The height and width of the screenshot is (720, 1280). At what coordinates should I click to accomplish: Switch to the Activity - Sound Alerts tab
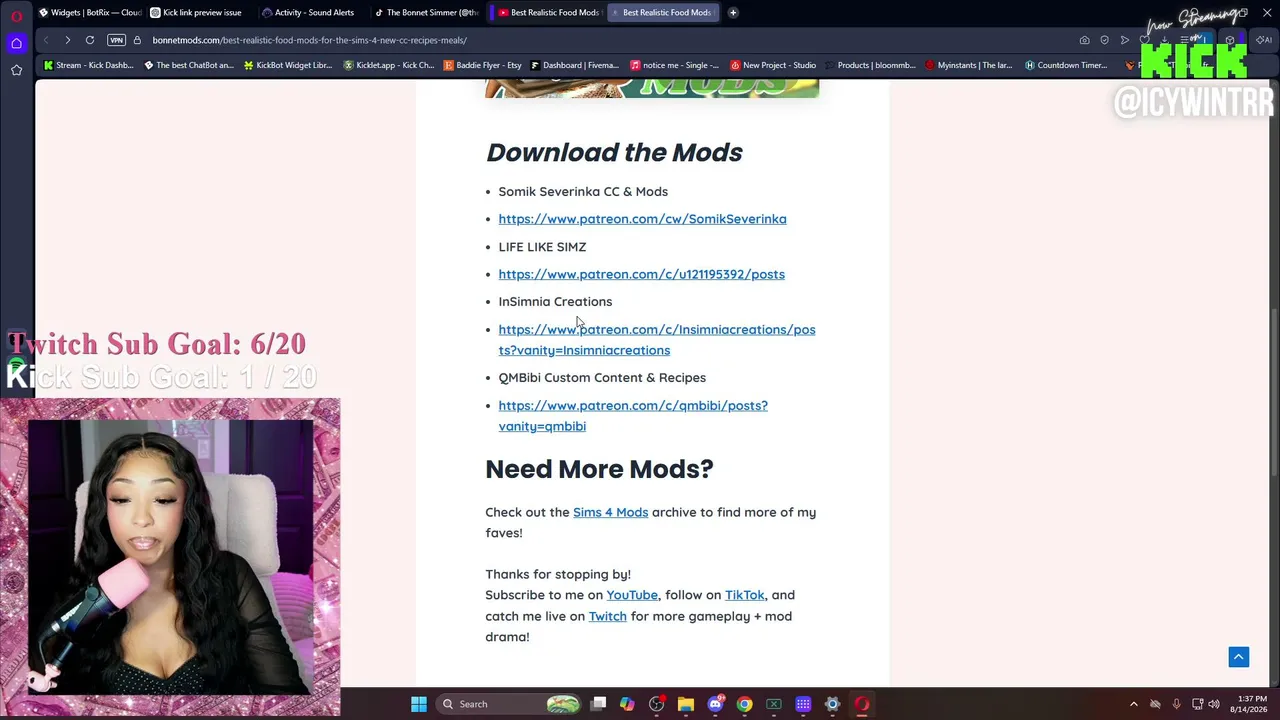pos(314,13)
